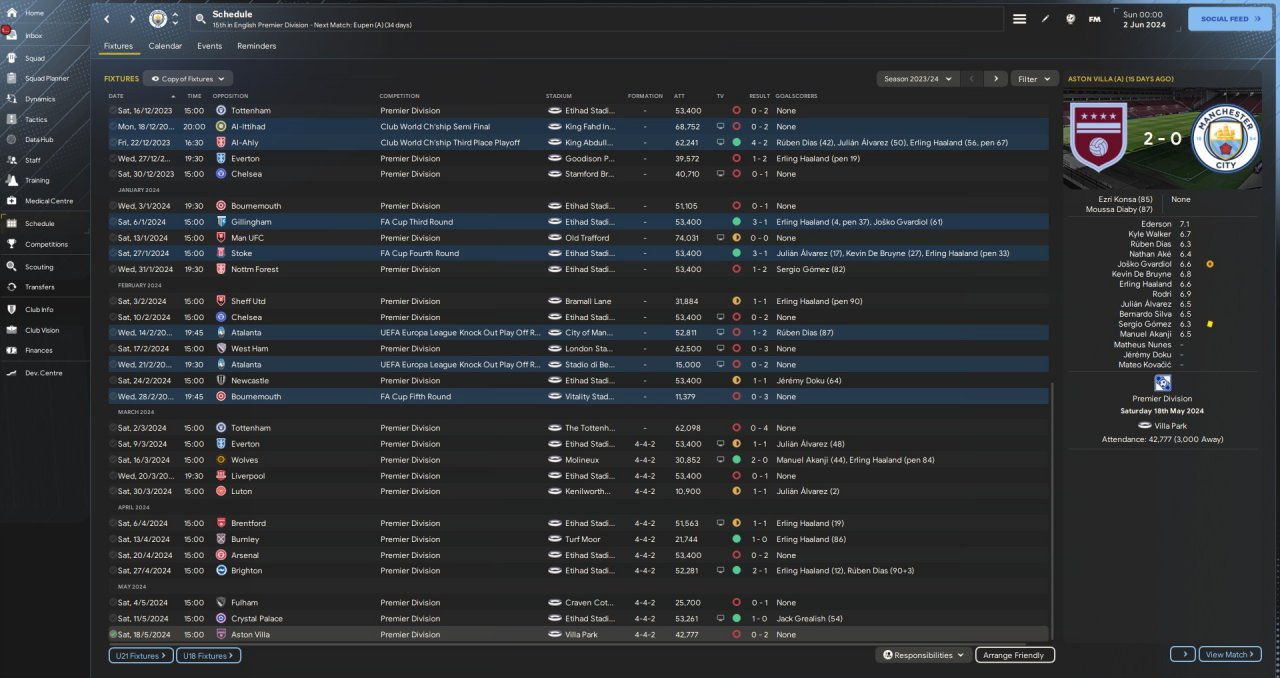Open the Season 2023/24 dropdown

pyautogui.click(x=918, y=78)
